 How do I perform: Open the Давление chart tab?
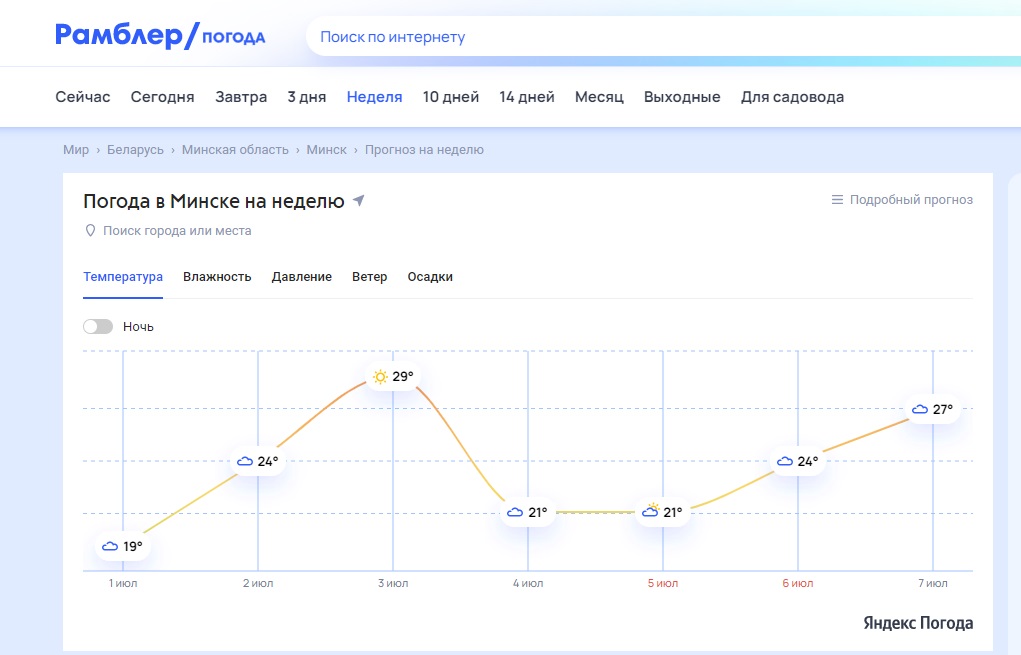point(301,277)
